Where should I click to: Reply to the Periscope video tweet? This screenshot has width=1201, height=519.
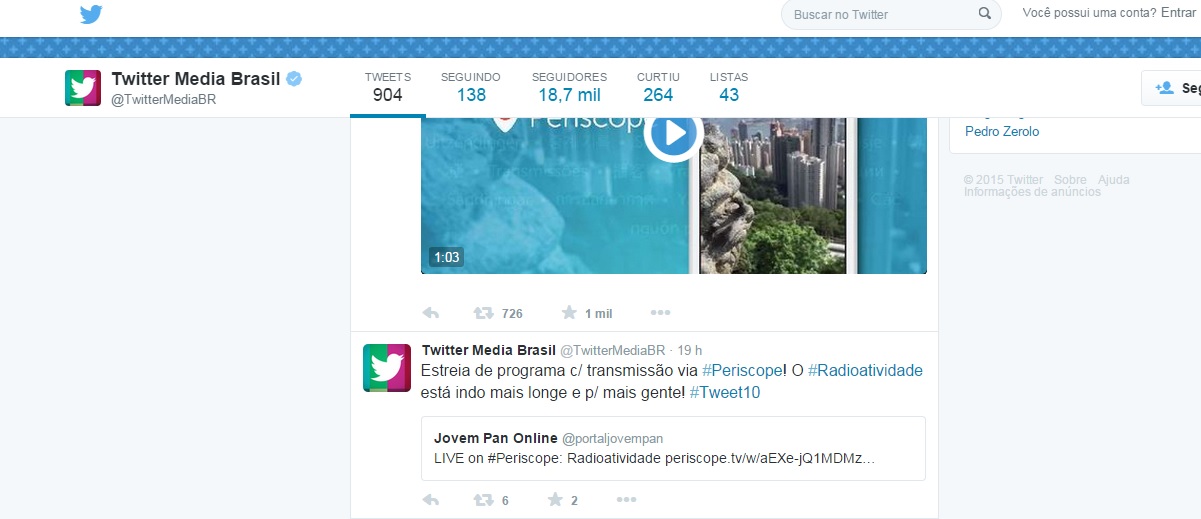(431, 313)
